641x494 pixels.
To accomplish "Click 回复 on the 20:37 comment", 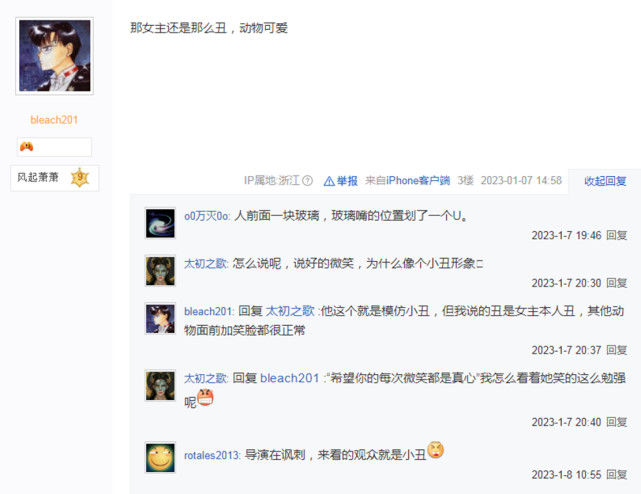I will (616, 350).
